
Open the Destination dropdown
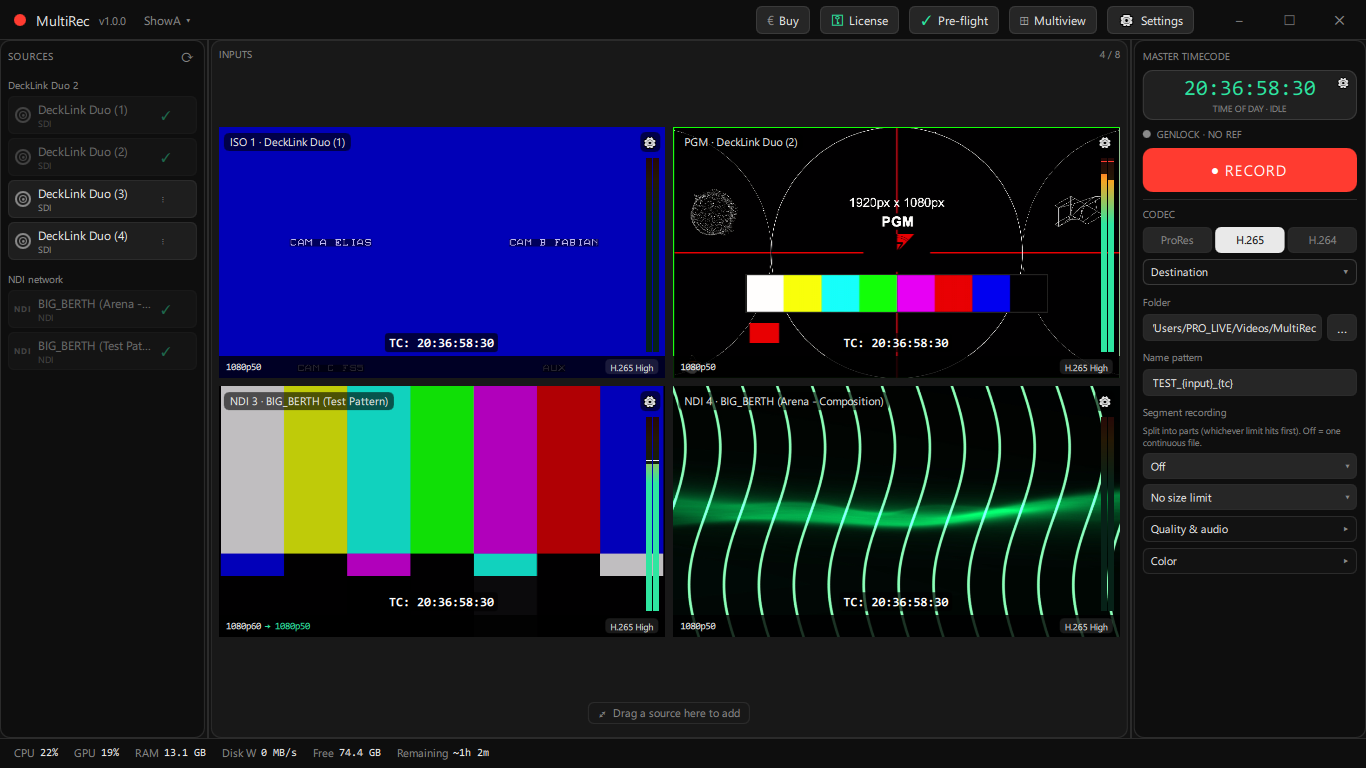tap(1250, 272)
